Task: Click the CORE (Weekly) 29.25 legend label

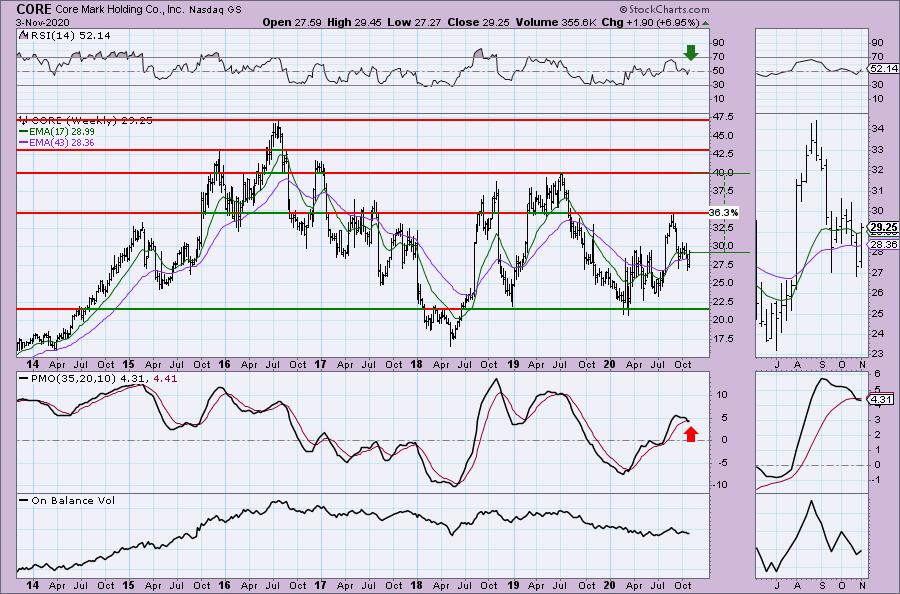Action: (86, 121)
